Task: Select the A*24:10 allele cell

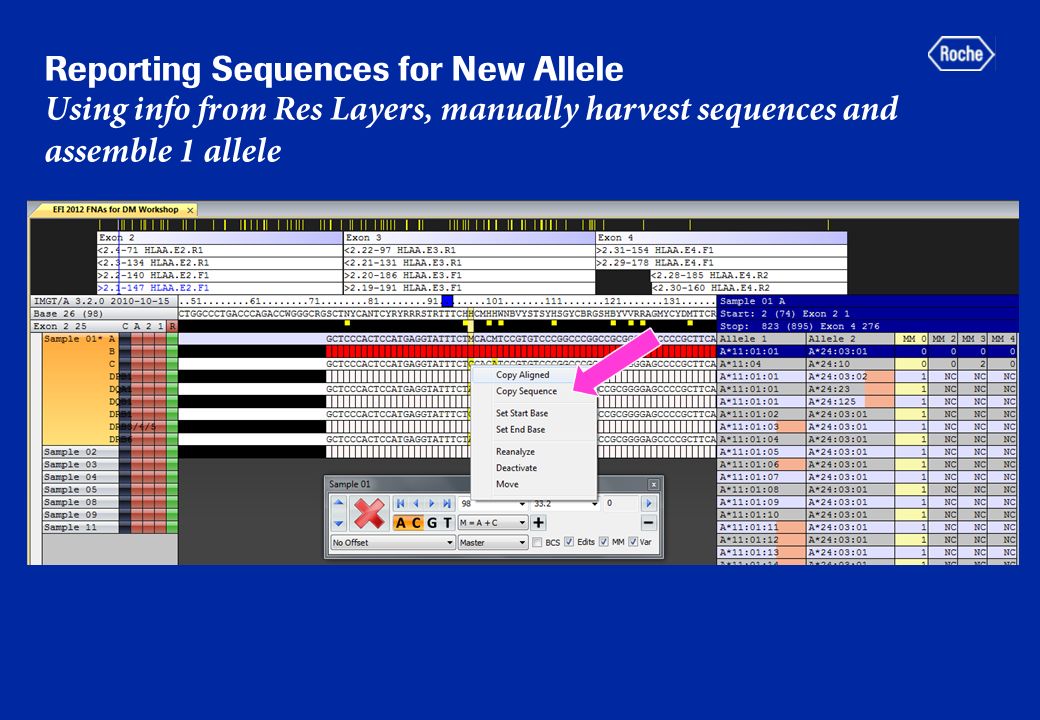Action: [x=850, y=364]
